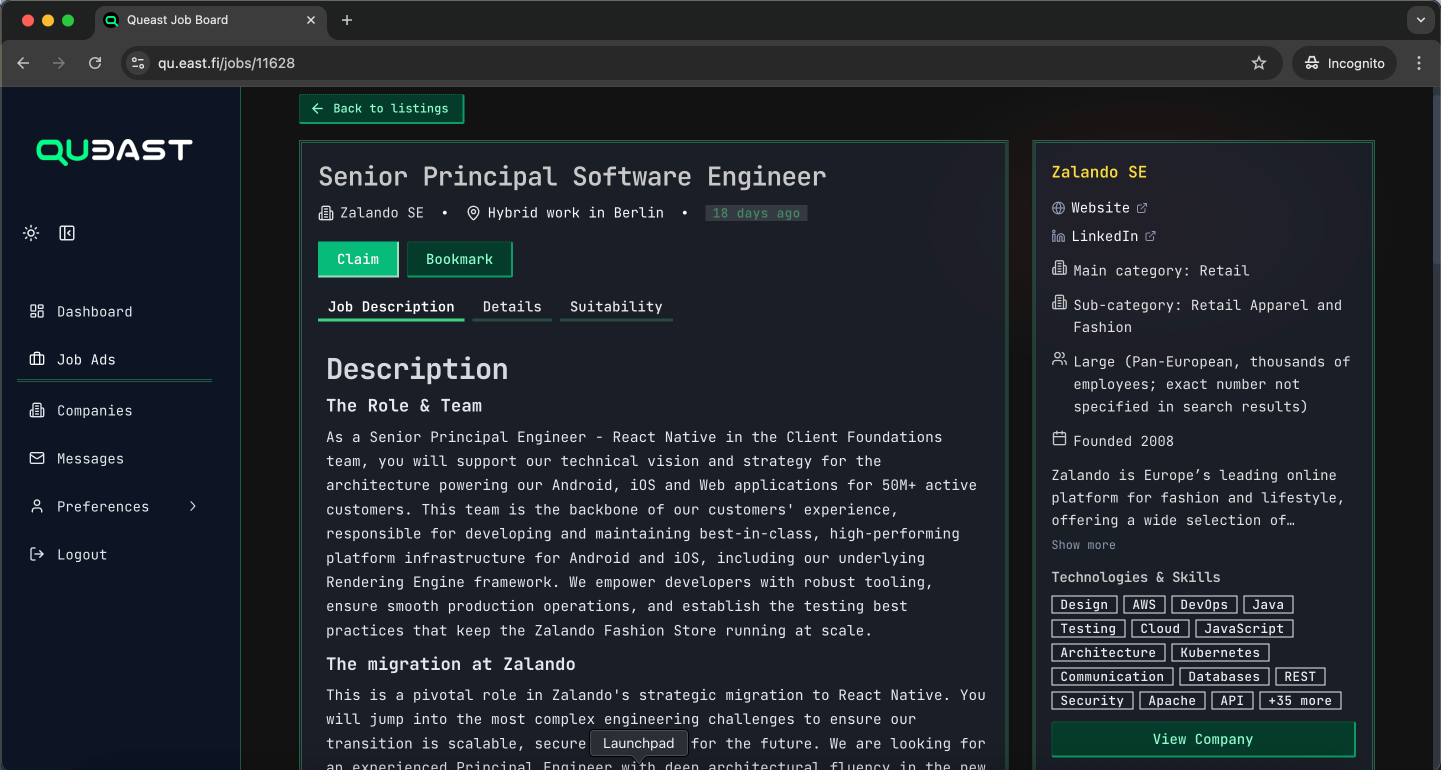Toggle the light/dark theme sun icon
The width and height of the screenshot is (1441, 770).
30,232
